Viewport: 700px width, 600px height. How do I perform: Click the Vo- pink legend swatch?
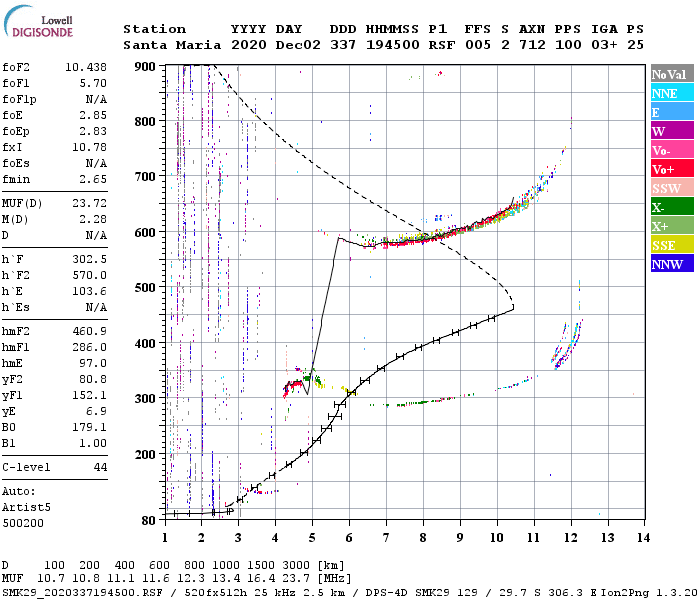click(x=672, y=150)
